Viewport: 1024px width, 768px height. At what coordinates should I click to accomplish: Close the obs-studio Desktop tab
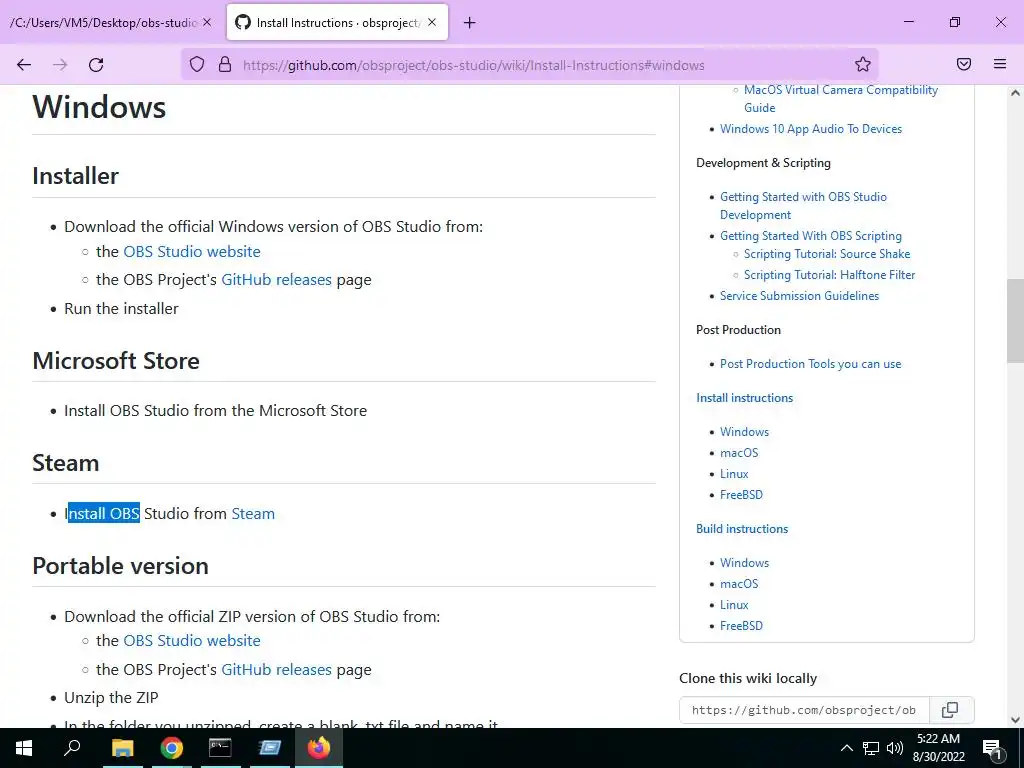[207, 22]
